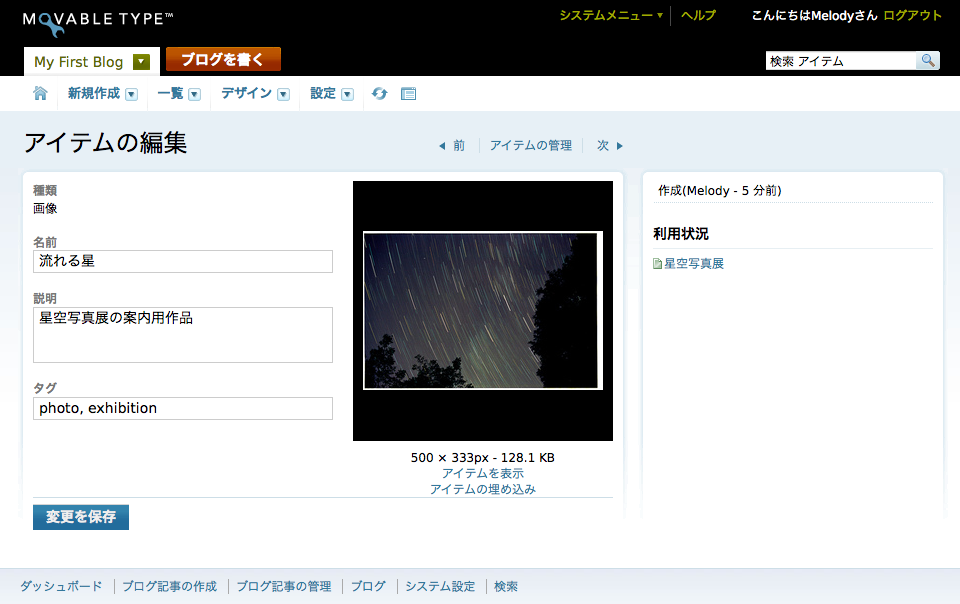Screen dimensions: 960x604
Task: Expand the 新規作成 dropdown menu
Action: 131,94
